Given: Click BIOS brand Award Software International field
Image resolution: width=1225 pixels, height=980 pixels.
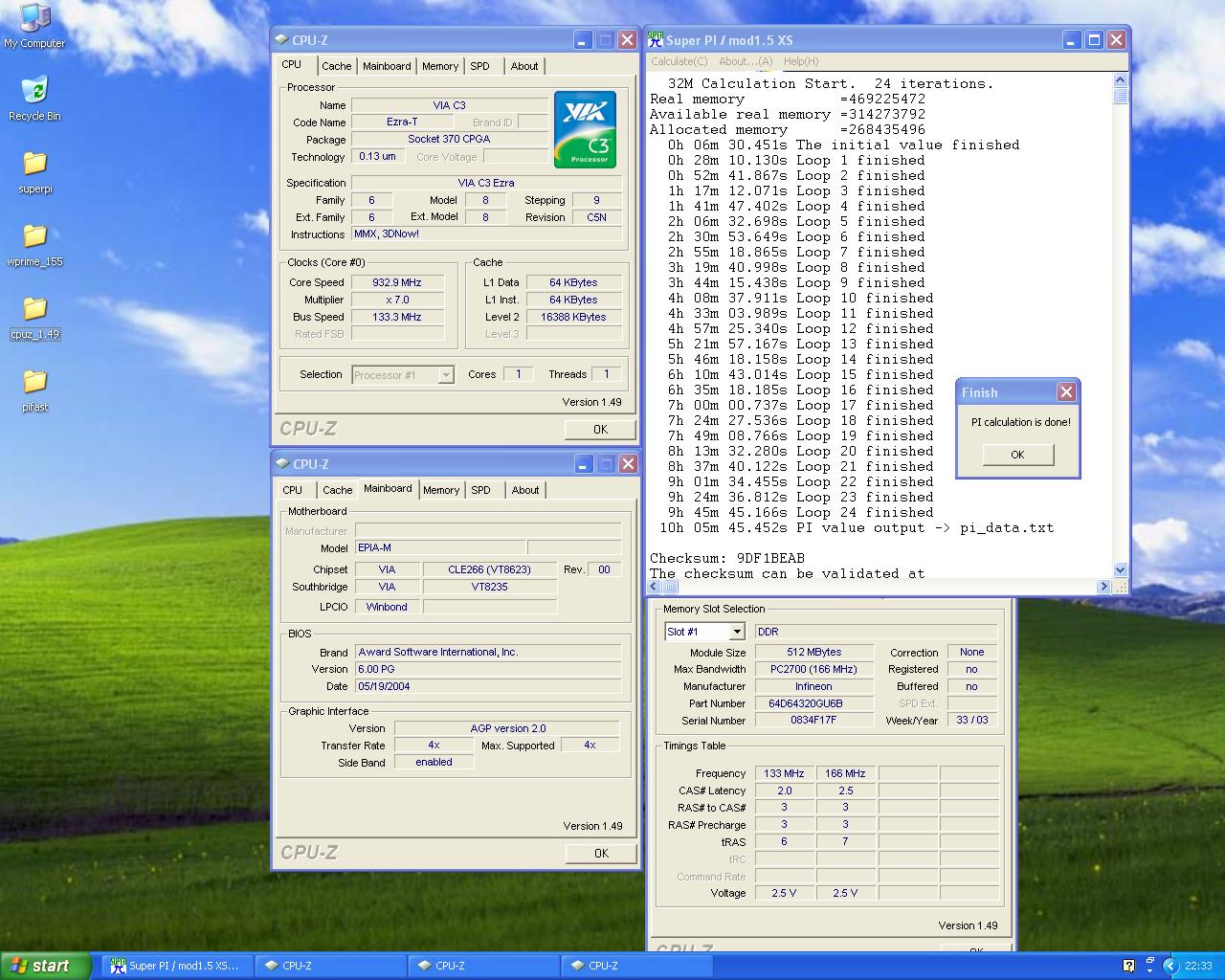Looking at the screenshot, I should (488, 652).
